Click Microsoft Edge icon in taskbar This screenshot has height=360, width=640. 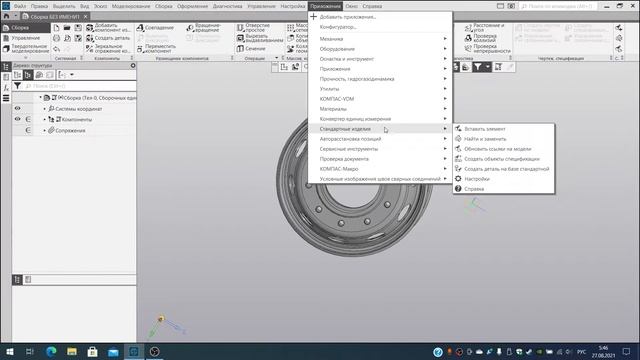[x=51, y=351]
